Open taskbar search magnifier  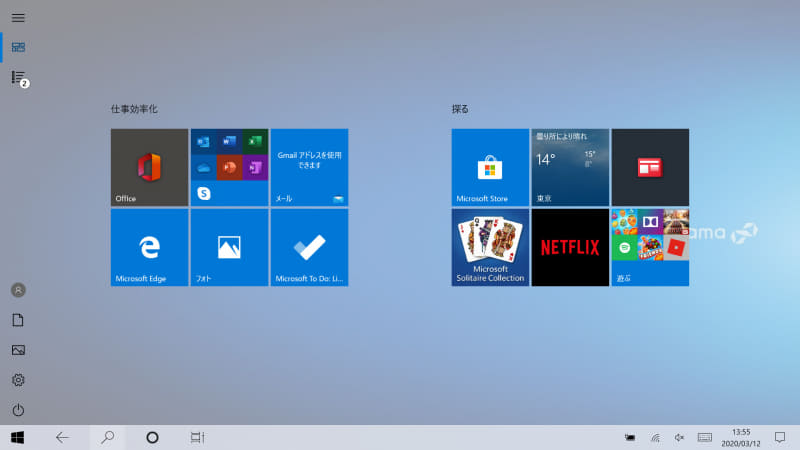(108, 438)
